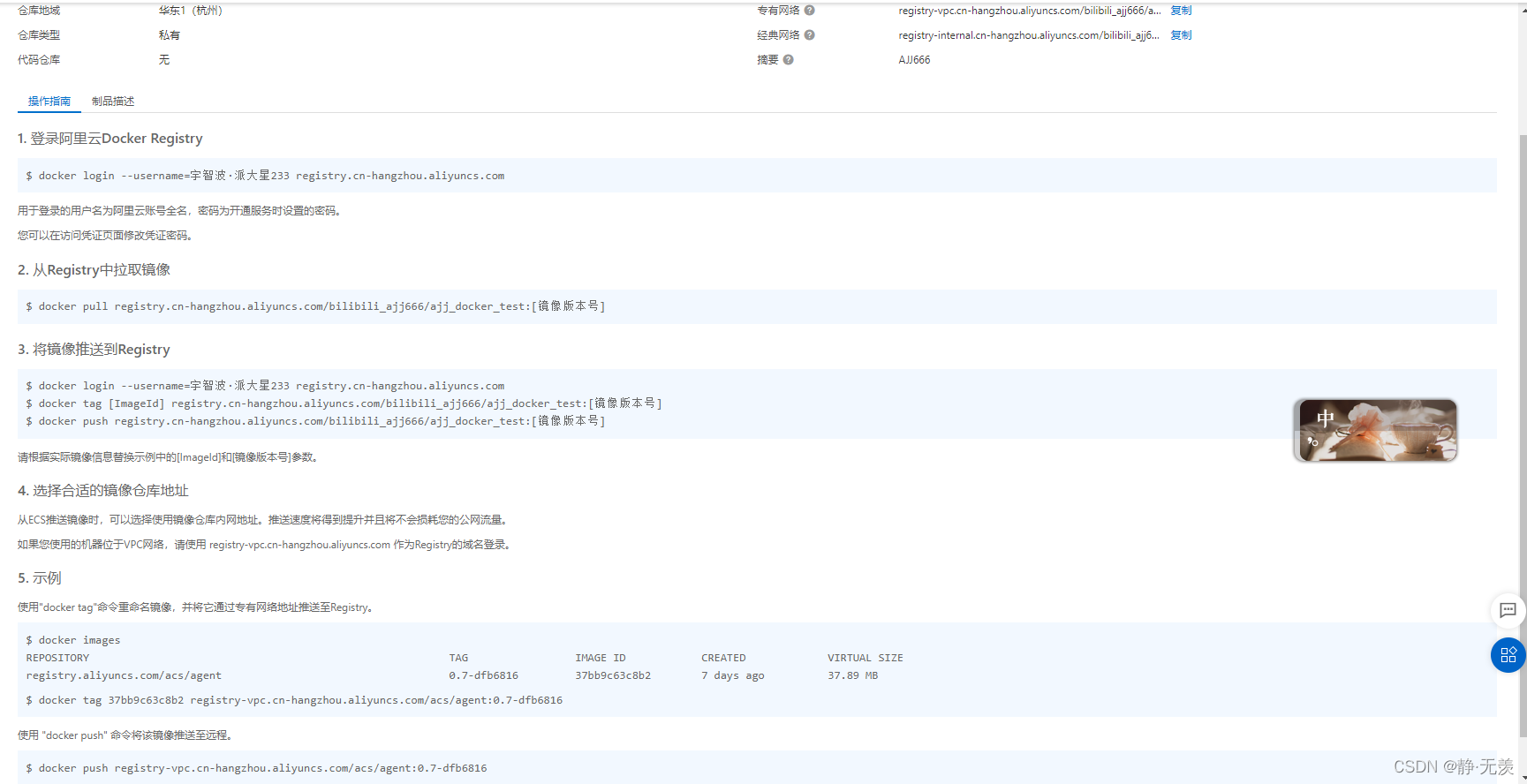1527x784 pixels.
Task: Click the IMAGE ID column header
Action: click(x=601, y=658)
